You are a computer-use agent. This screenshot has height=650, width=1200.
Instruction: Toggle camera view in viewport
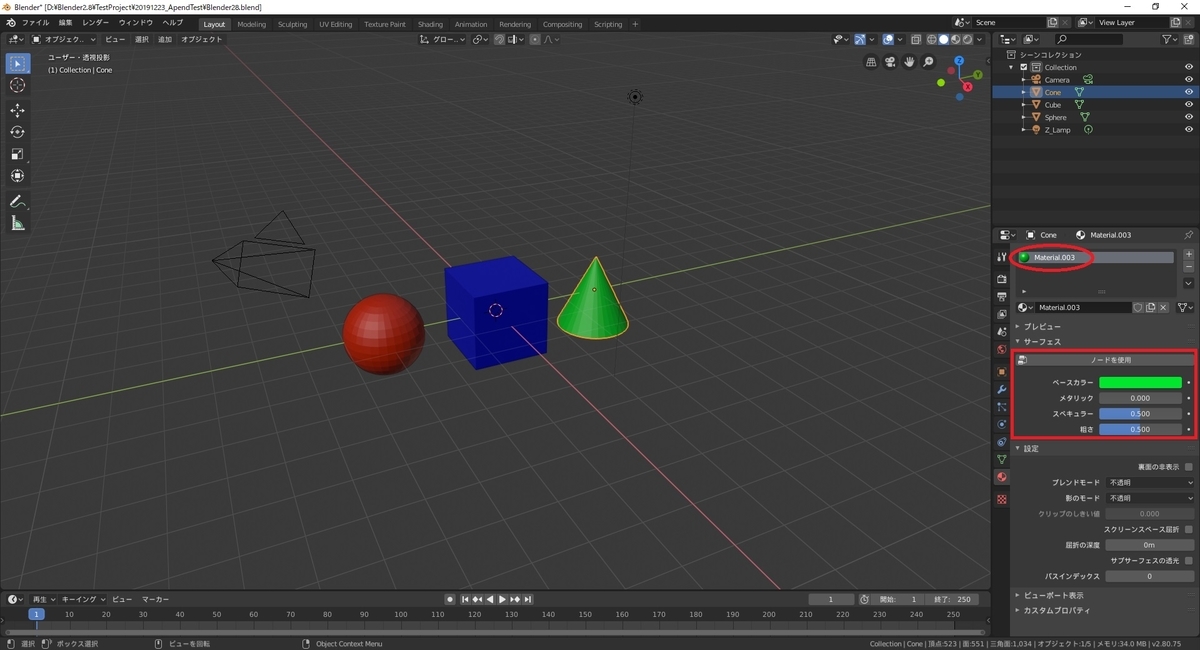(890, 62)
